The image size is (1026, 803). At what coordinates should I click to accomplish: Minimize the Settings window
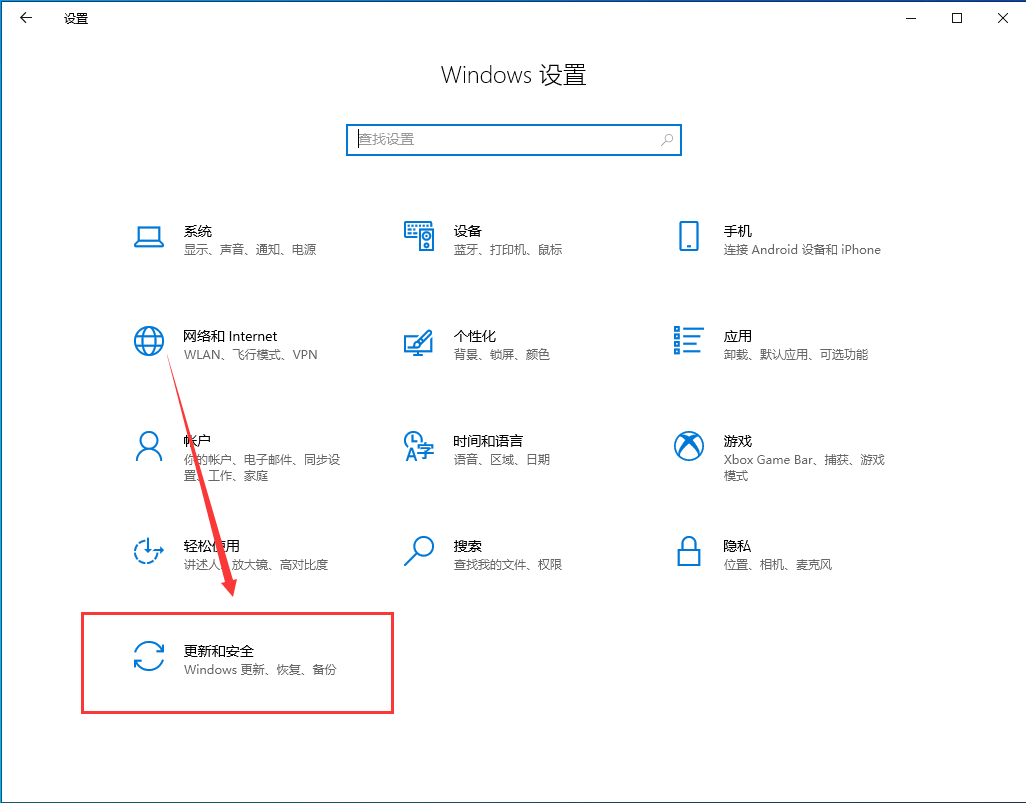point(911,18)
